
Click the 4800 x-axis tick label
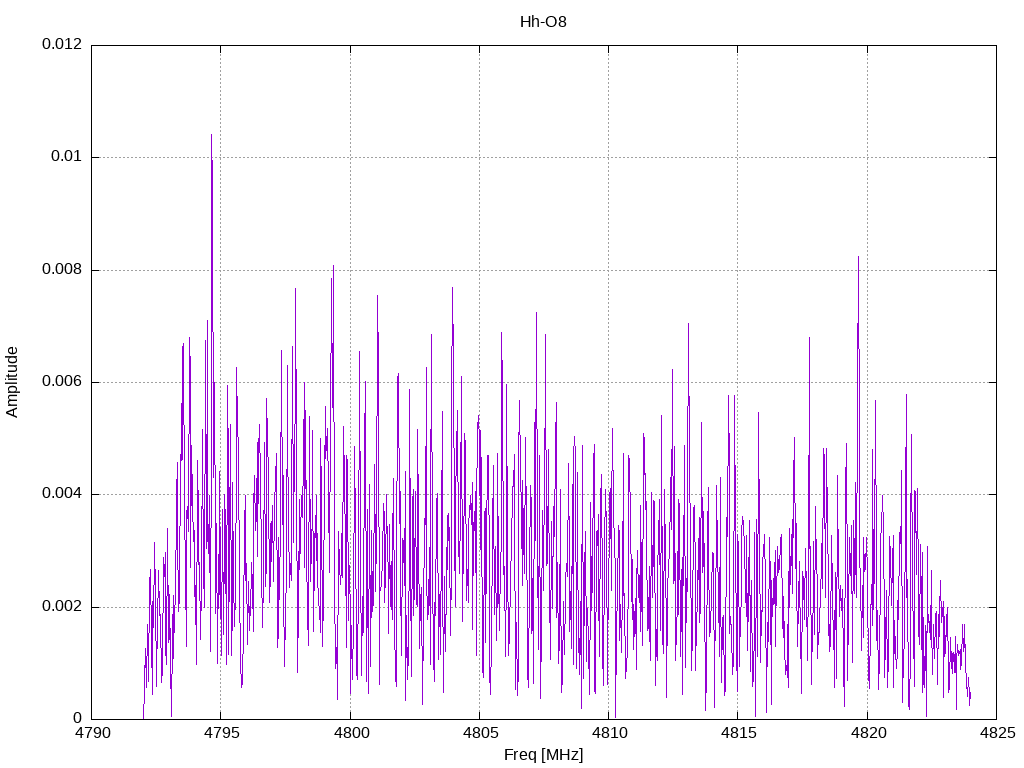coord(351,733)
